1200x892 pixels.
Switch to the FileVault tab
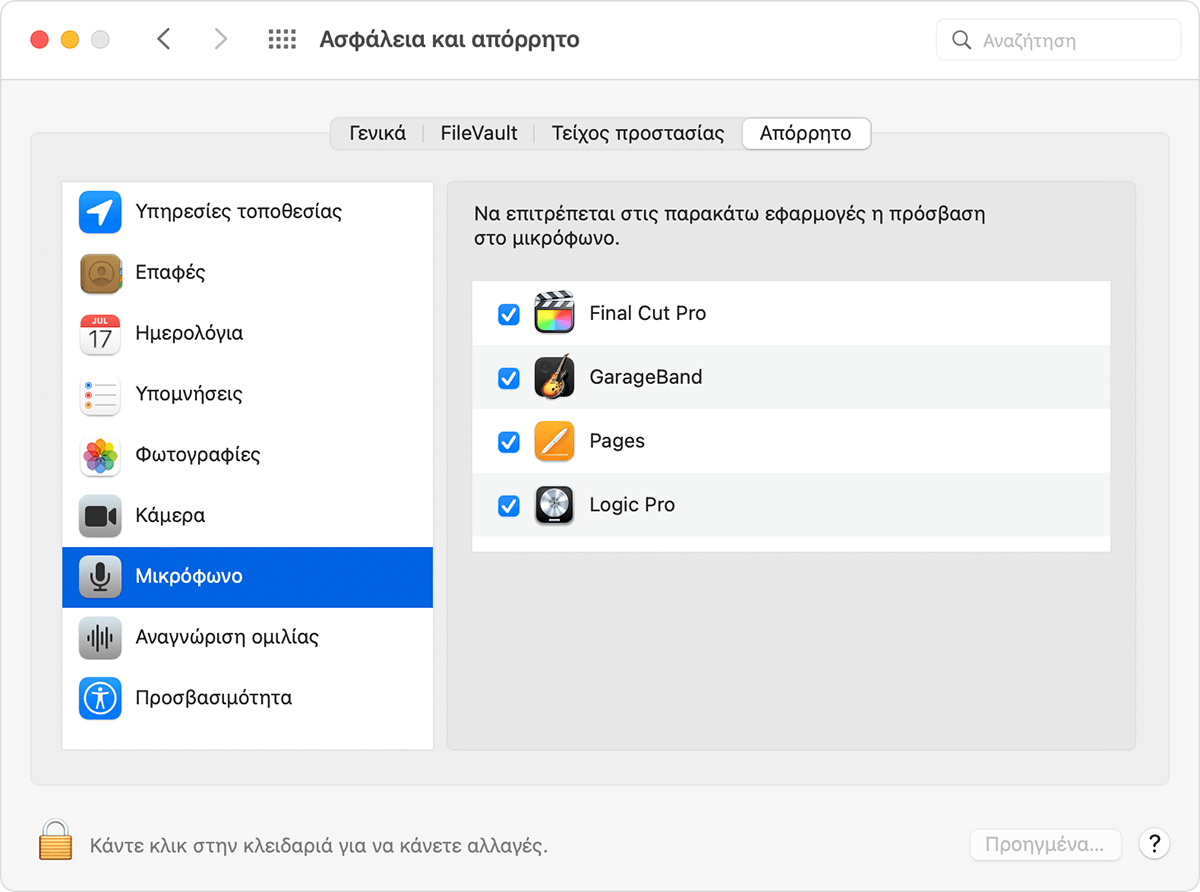point(479,133)
